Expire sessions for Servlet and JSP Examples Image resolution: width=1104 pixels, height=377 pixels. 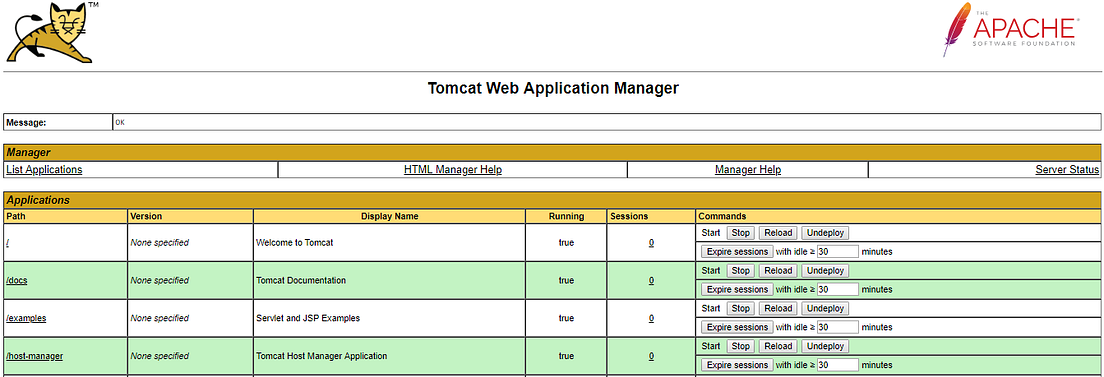[x=737, y=328]
